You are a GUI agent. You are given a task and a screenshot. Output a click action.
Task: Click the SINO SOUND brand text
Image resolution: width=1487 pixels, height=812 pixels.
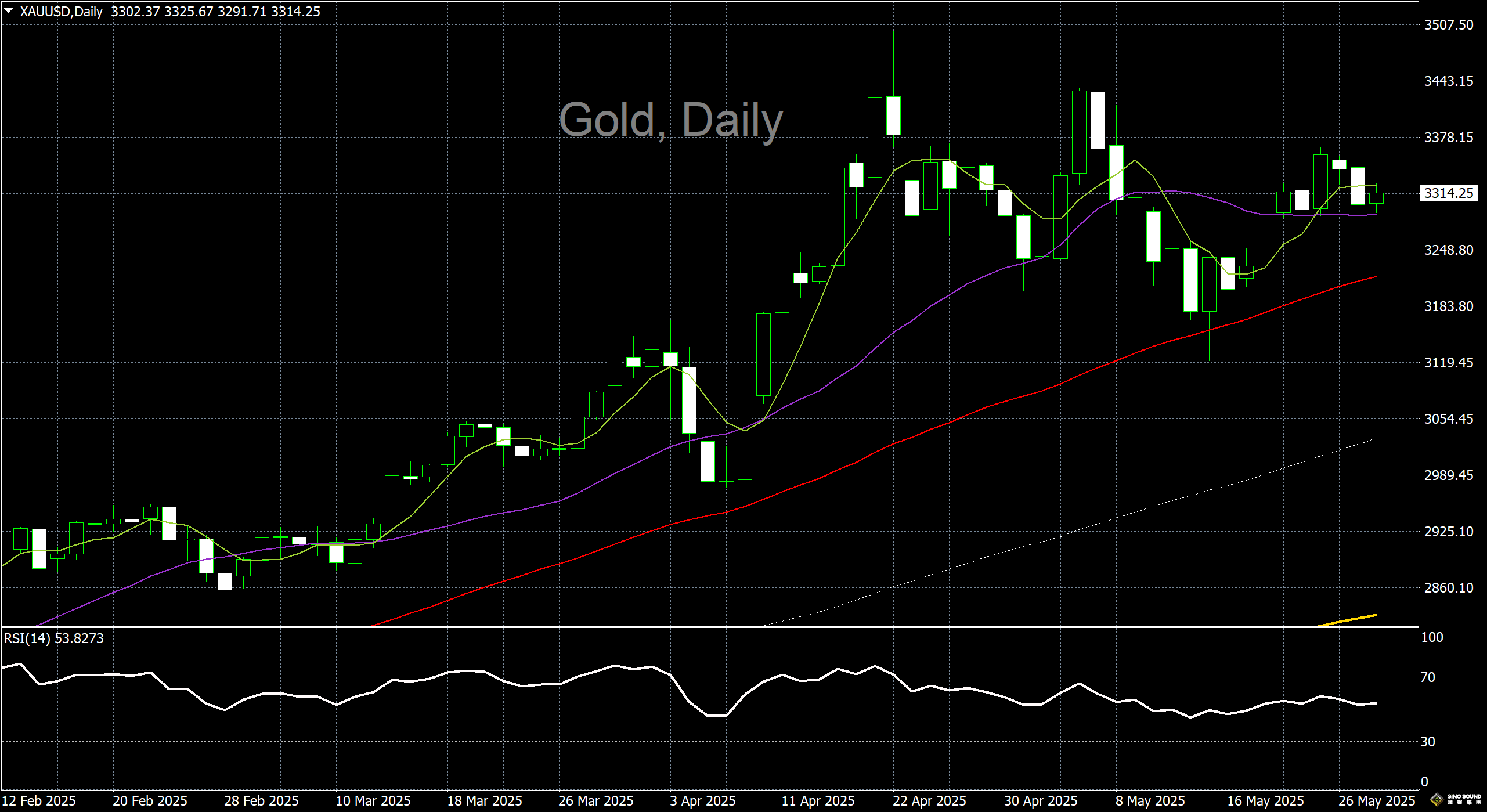(x=1464, y=797)
